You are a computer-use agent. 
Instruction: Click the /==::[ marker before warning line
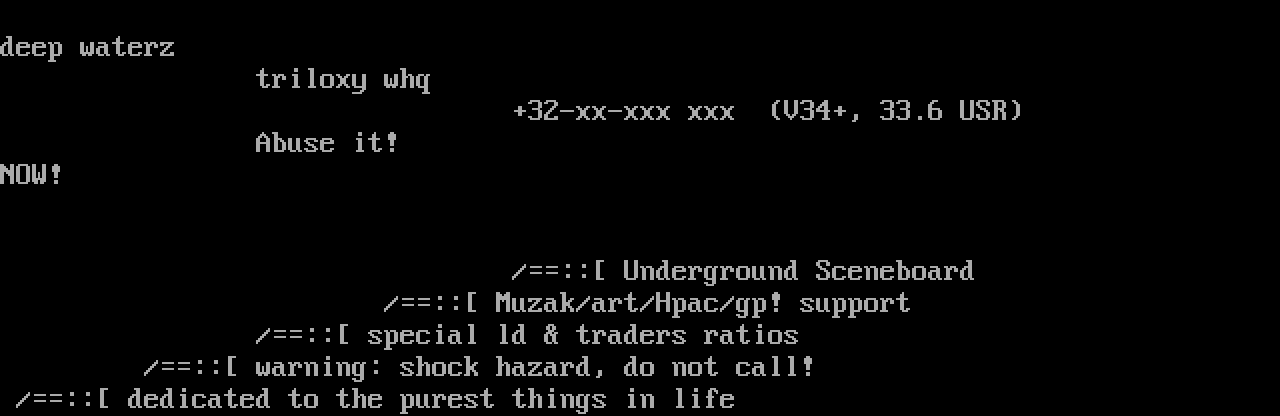point(191,367)
